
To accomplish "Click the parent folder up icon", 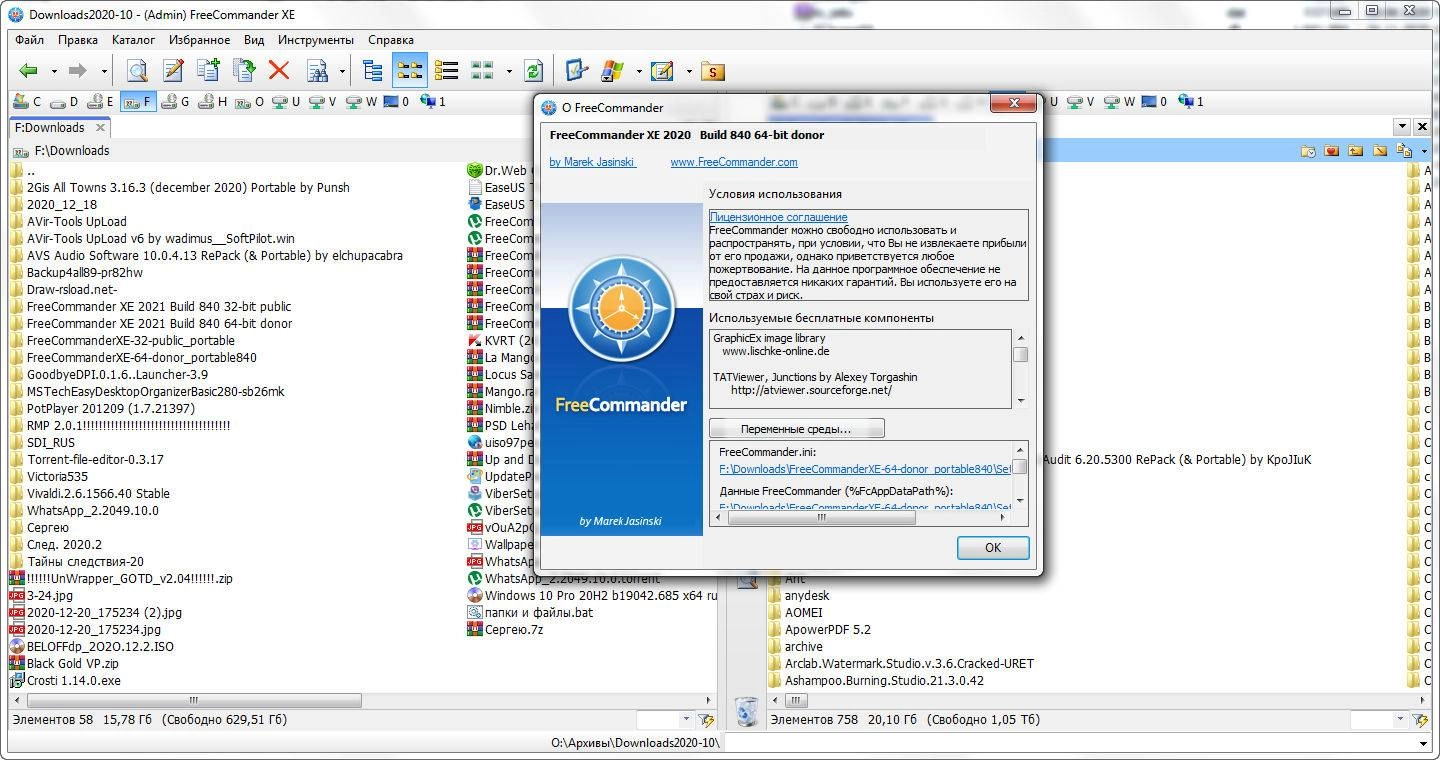I will (x=1355, y=151).
